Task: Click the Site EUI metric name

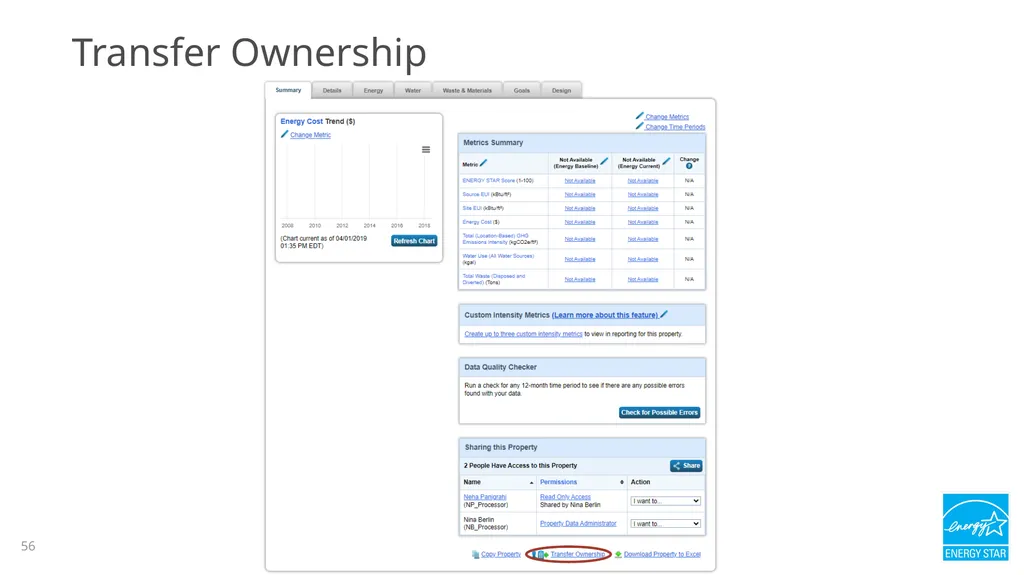Action: pyautogui.click(x=472, y=208)
